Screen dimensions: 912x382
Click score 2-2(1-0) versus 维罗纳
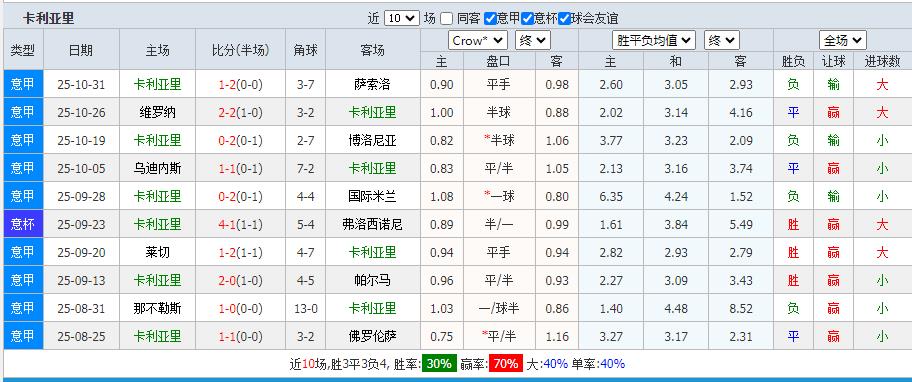[x=240, y=112]
